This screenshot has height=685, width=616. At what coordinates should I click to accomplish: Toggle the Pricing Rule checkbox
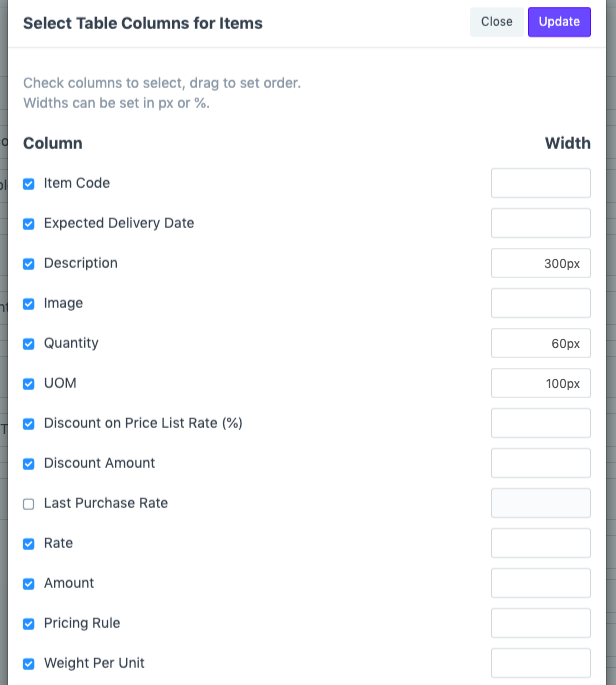(x=29, y=624)
